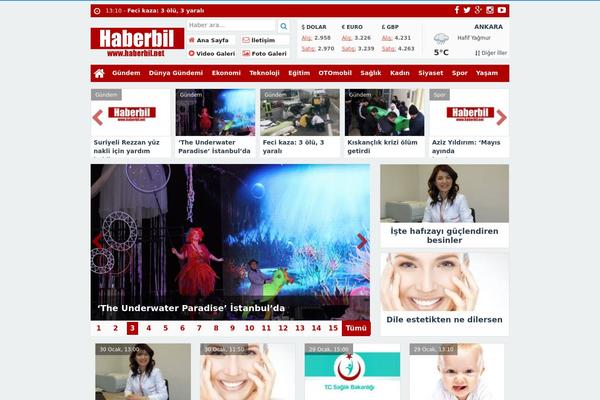
Task: Select slide 11 in slider pagination
Action: (266, 328)
